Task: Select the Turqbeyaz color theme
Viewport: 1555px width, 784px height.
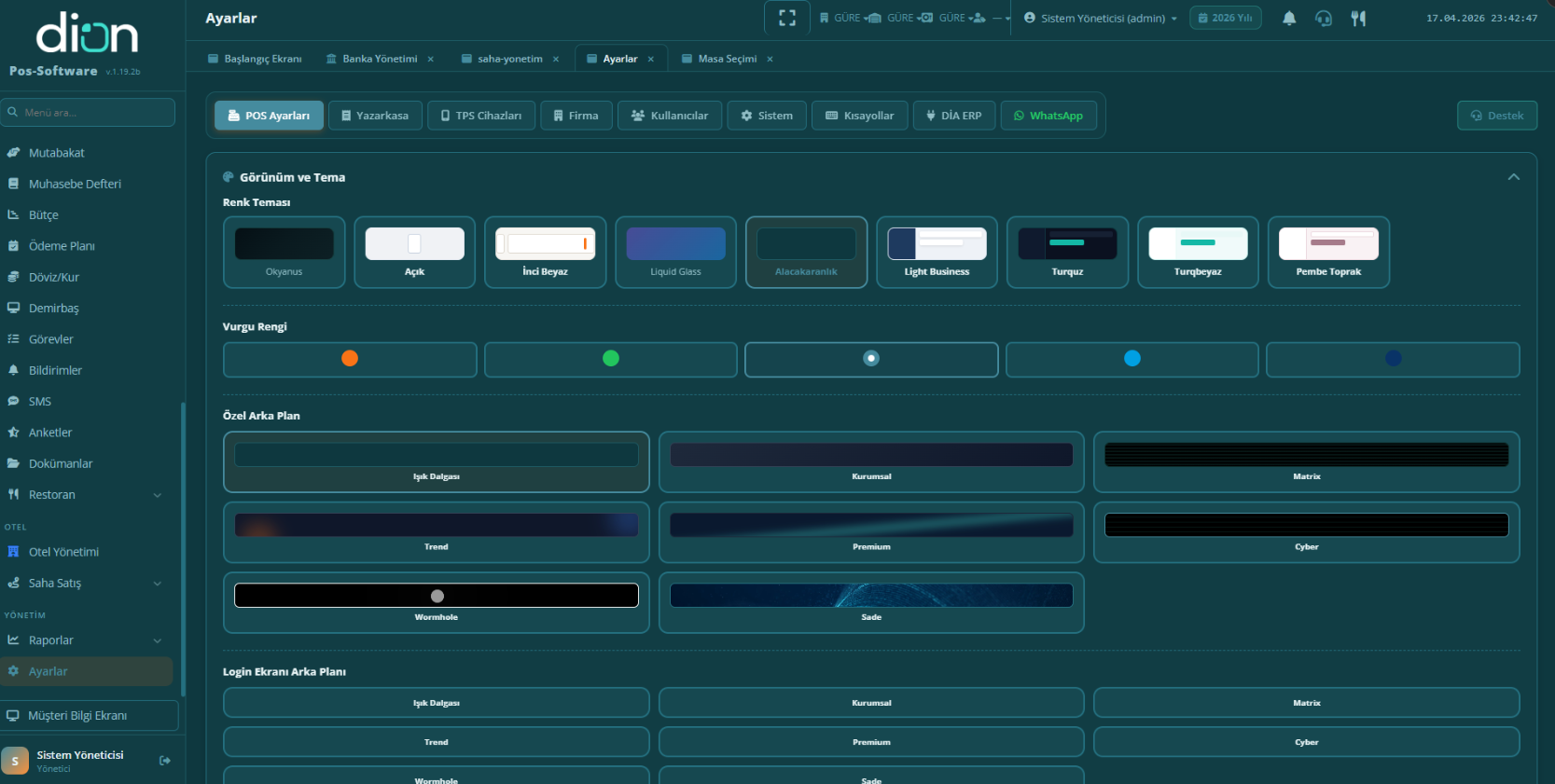Action: pyautogui.click(x=1199, y=253)
